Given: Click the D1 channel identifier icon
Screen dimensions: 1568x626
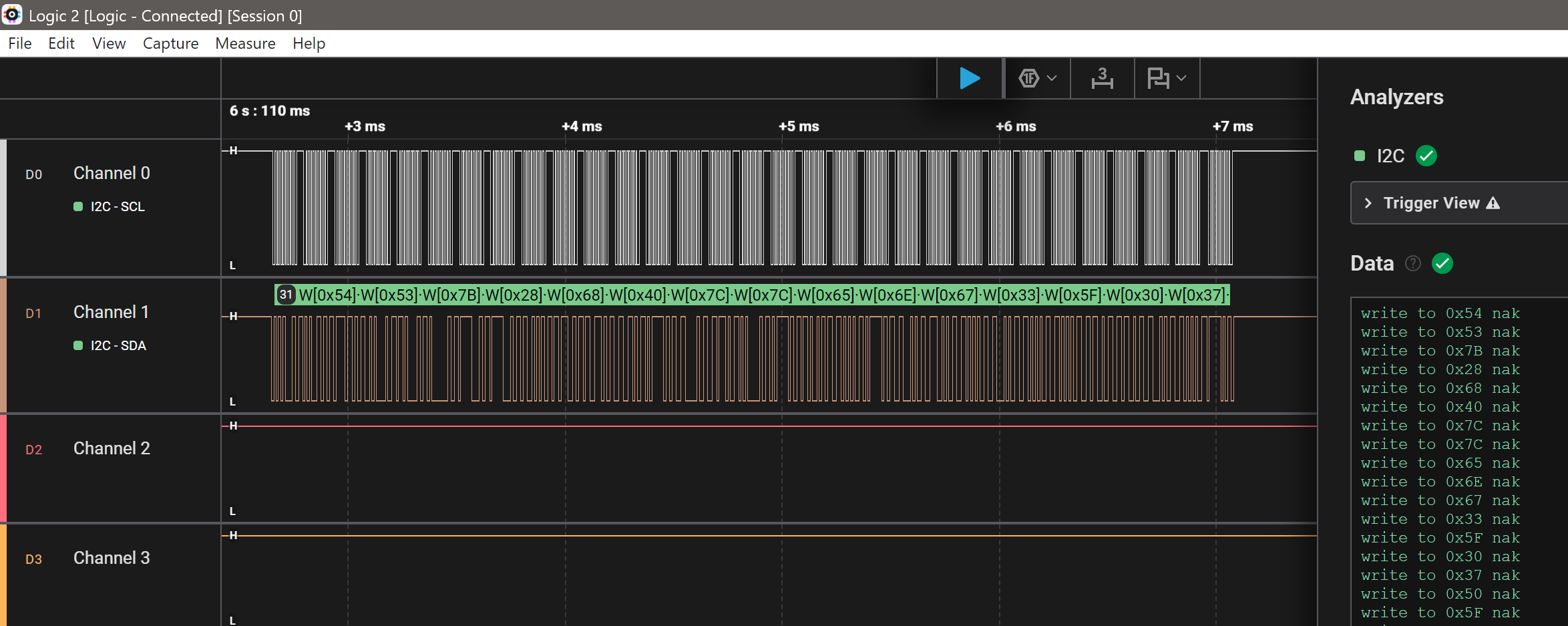Looking at the screenshot, I should click(34, 313).
